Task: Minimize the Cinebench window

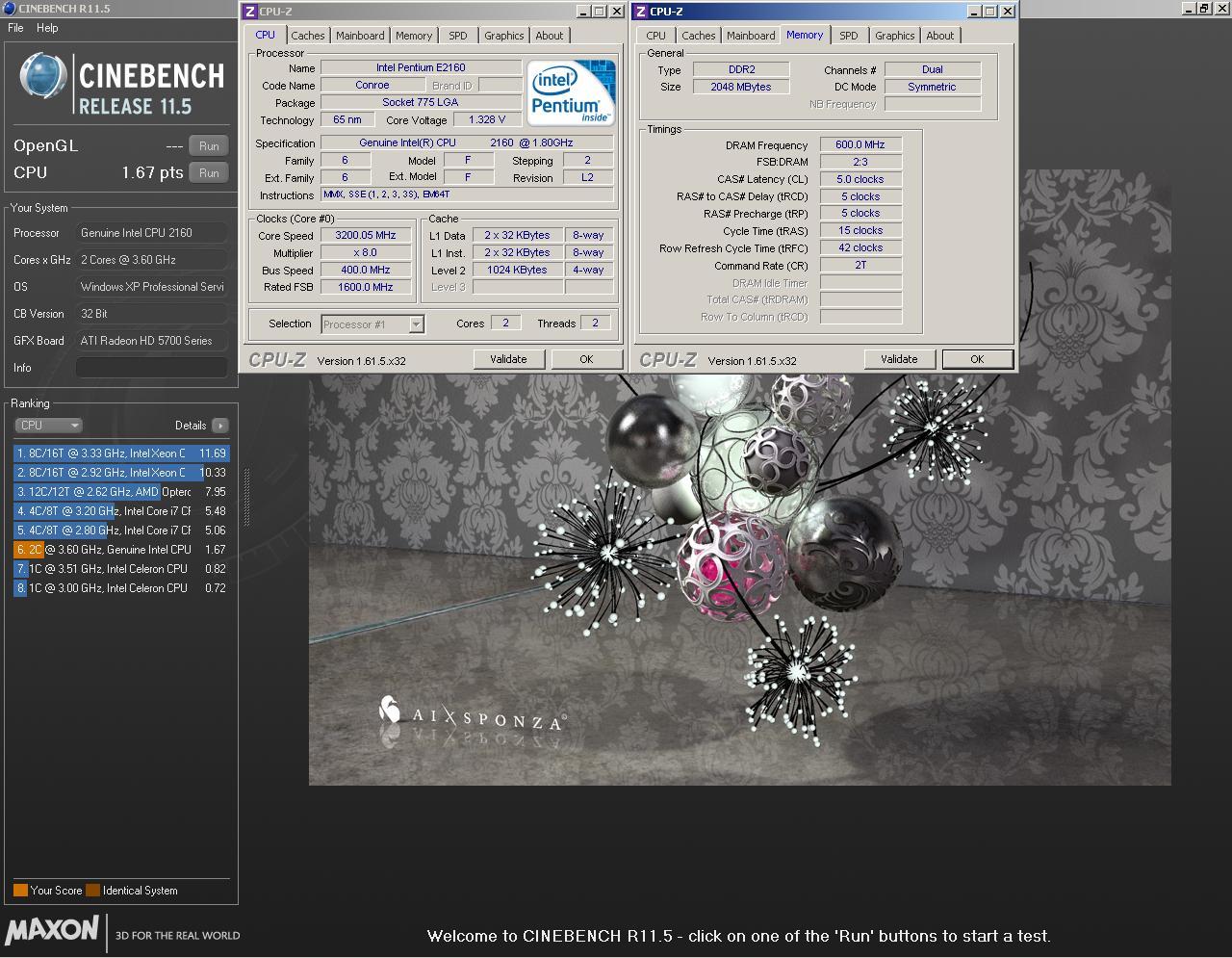Action: click(x=1189, y=8)
